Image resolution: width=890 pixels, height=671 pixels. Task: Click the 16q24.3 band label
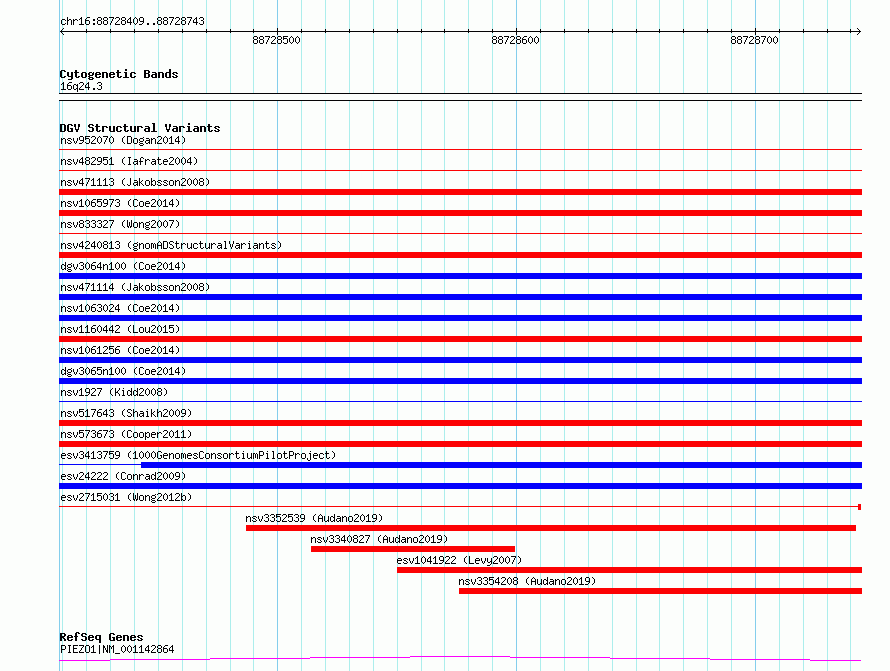click(81, 86)
